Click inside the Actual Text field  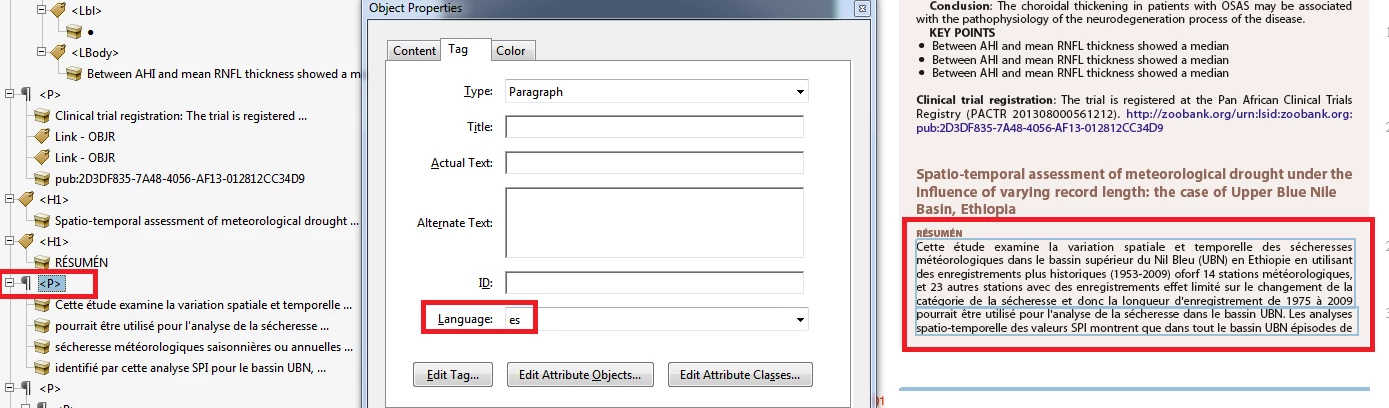pyautogui.click(x=655, y=162)
